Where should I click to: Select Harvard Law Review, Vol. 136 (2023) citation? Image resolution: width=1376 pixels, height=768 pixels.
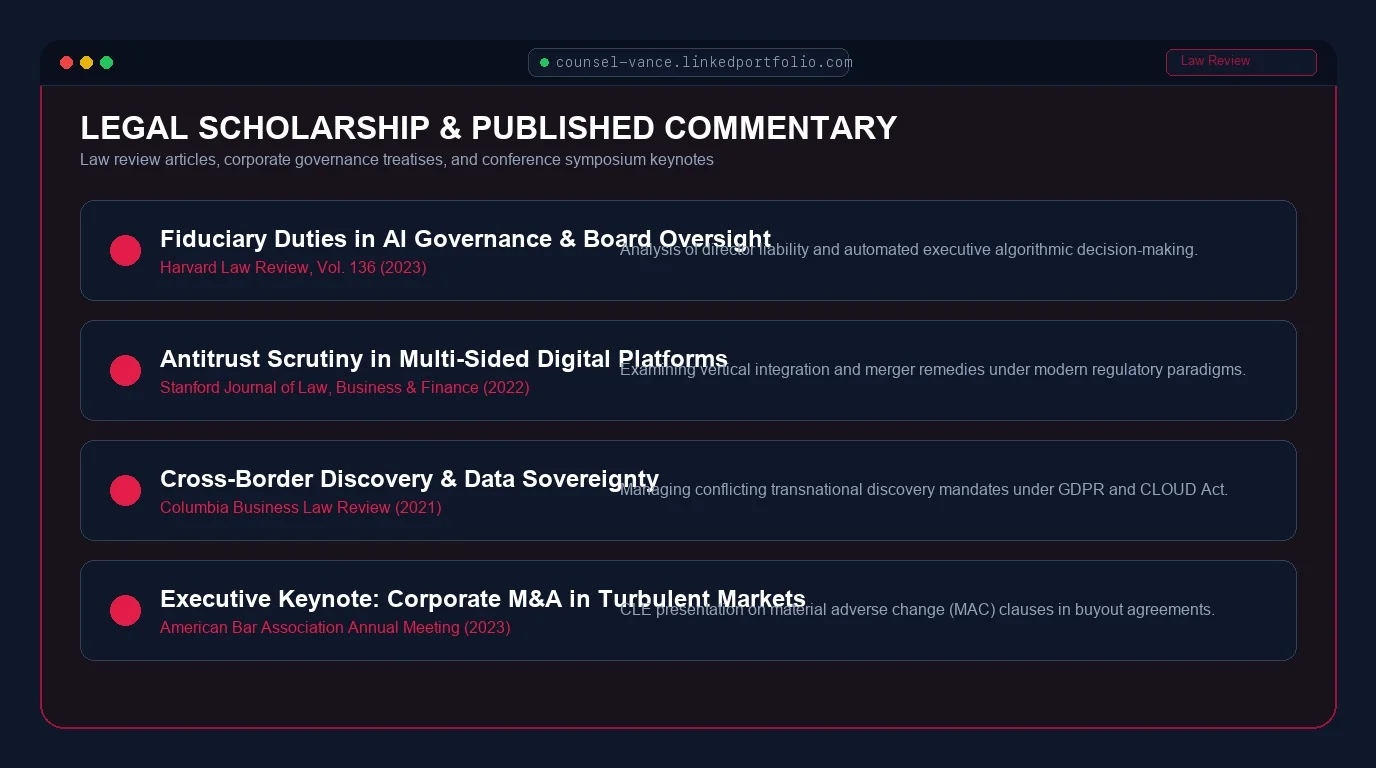(293, 268)
